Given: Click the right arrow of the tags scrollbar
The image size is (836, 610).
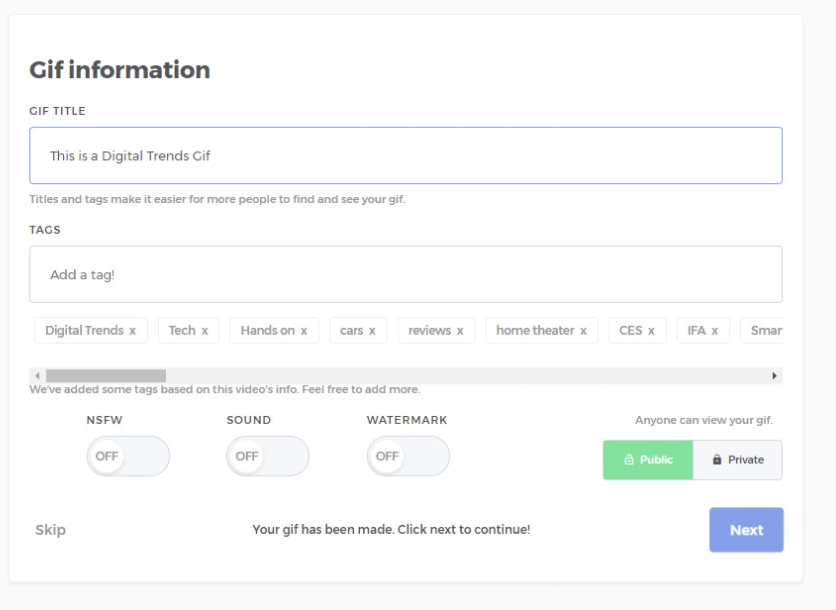Looking at the screenshot, I should [x=775, y=376].
